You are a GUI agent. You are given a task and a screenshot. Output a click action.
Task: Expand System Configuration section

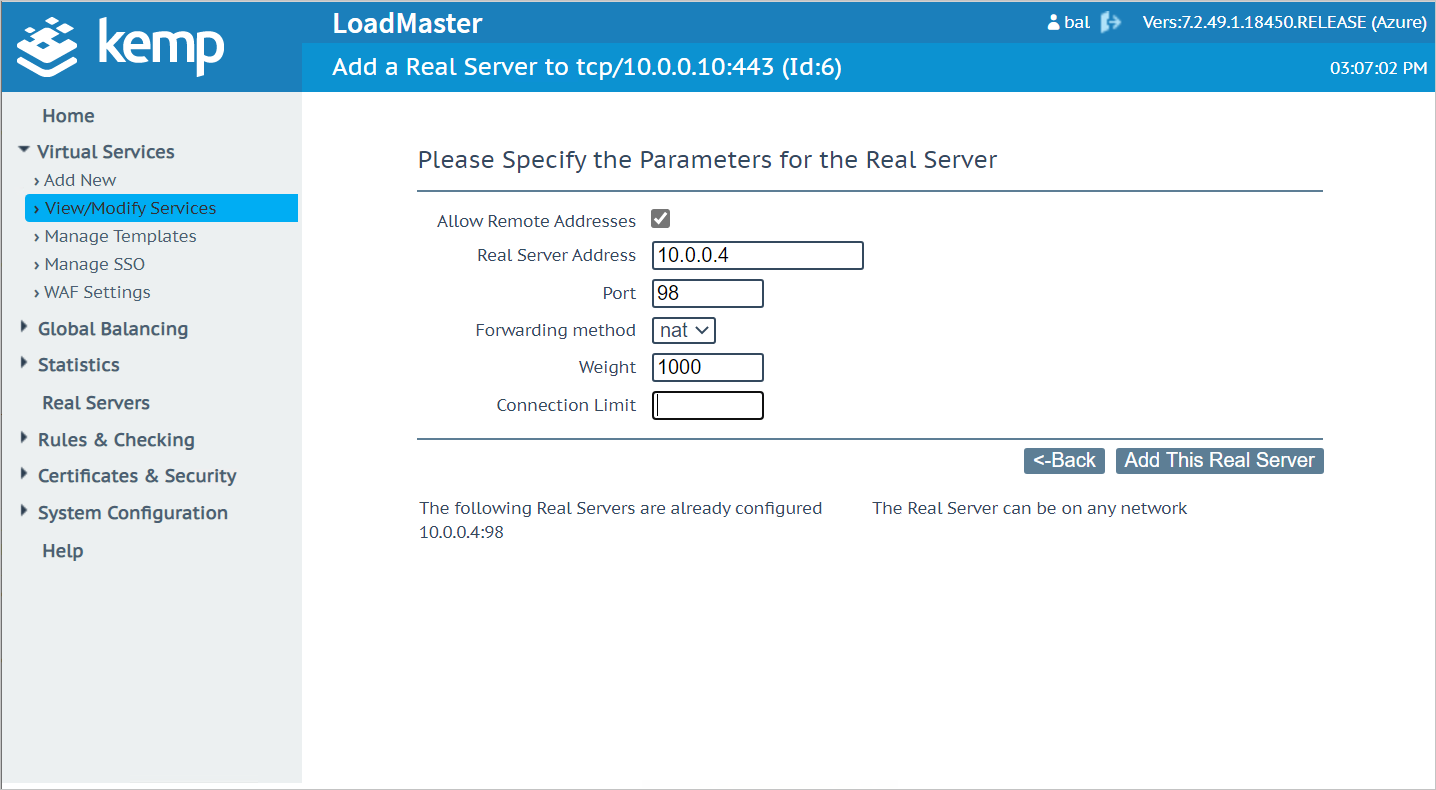click(132, 513)
